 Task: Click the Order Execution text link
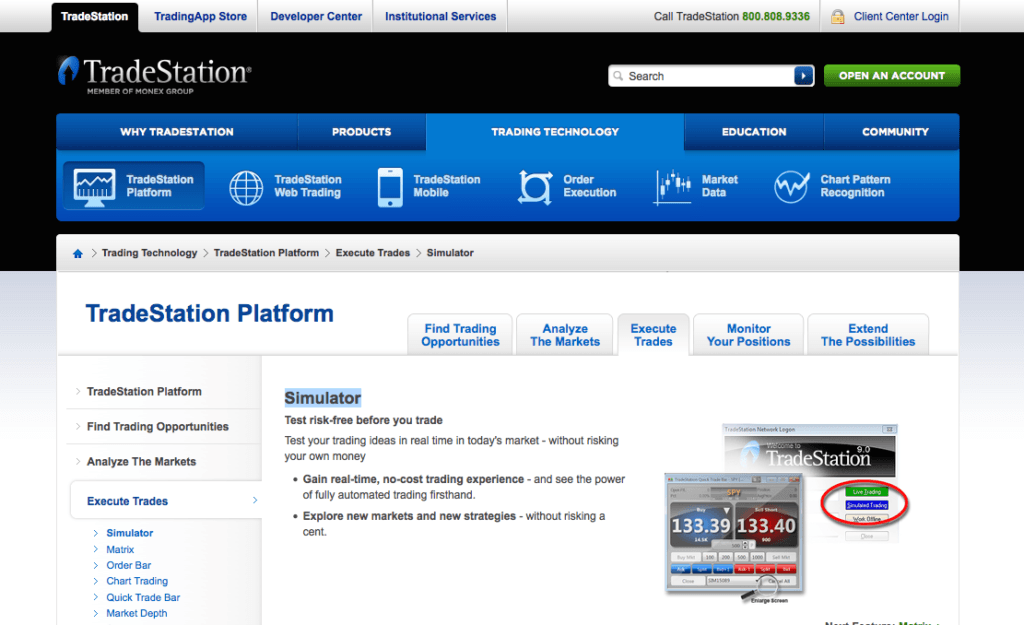[590, 186]
